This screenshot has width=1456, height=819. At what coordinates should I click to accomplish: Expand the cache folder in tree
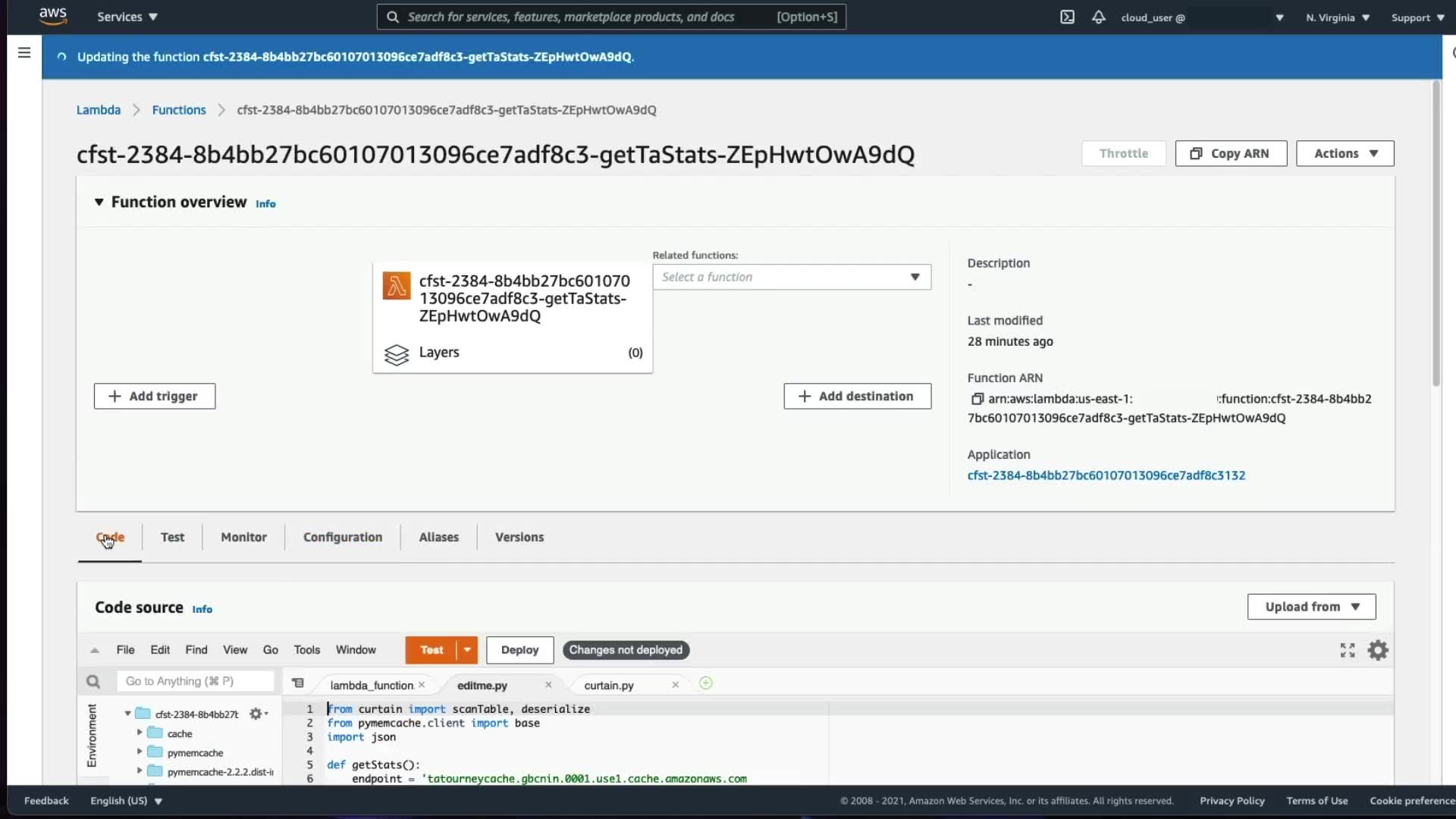pos(140,733)
